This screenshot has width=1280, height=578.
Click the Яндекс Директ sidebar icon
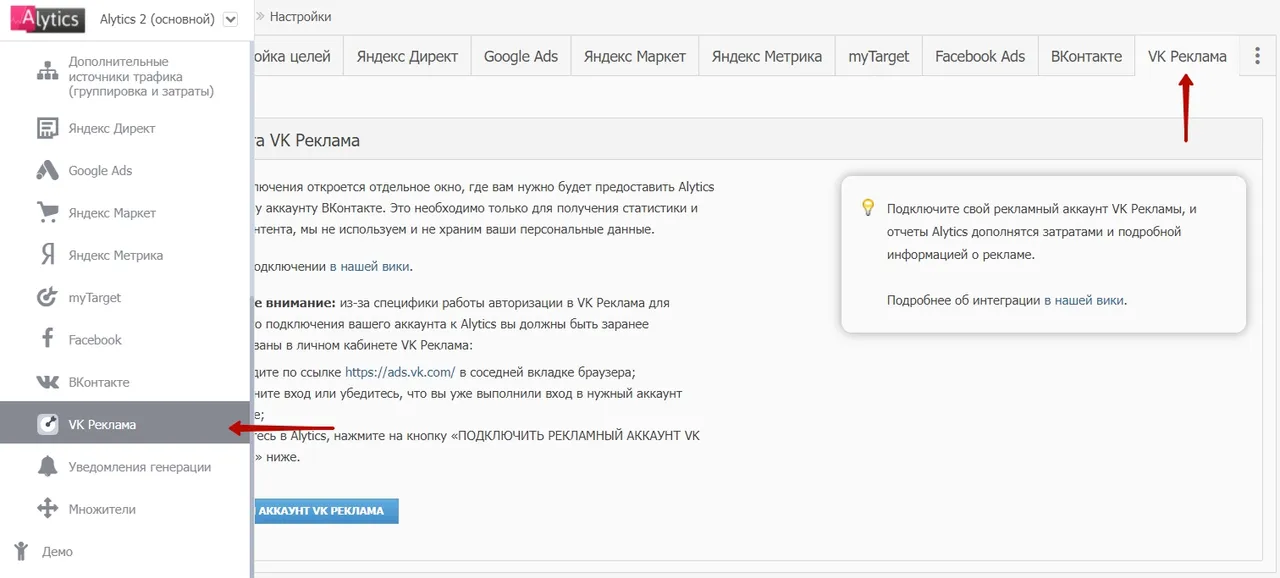[47, 128]
